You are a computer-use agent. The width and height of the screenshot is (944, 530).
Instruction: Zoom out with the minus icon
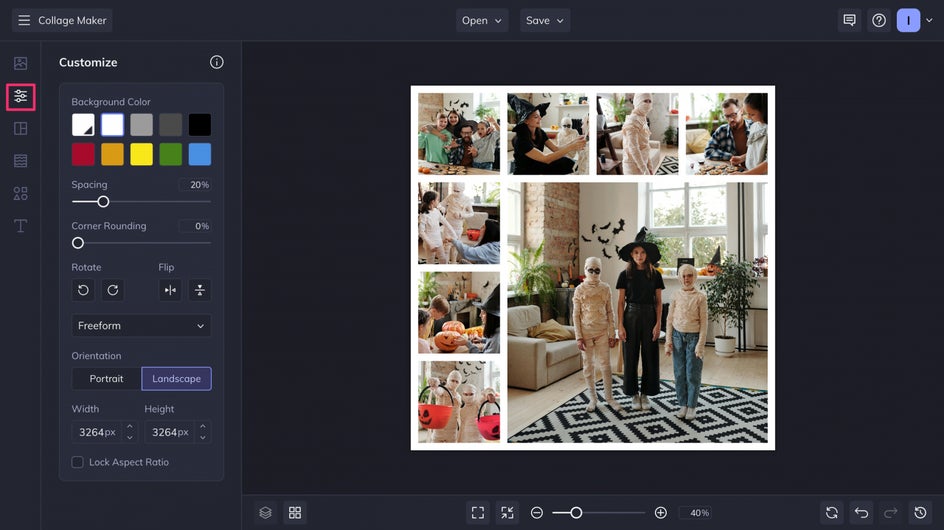pyautogui.click(x=537, y=513)
